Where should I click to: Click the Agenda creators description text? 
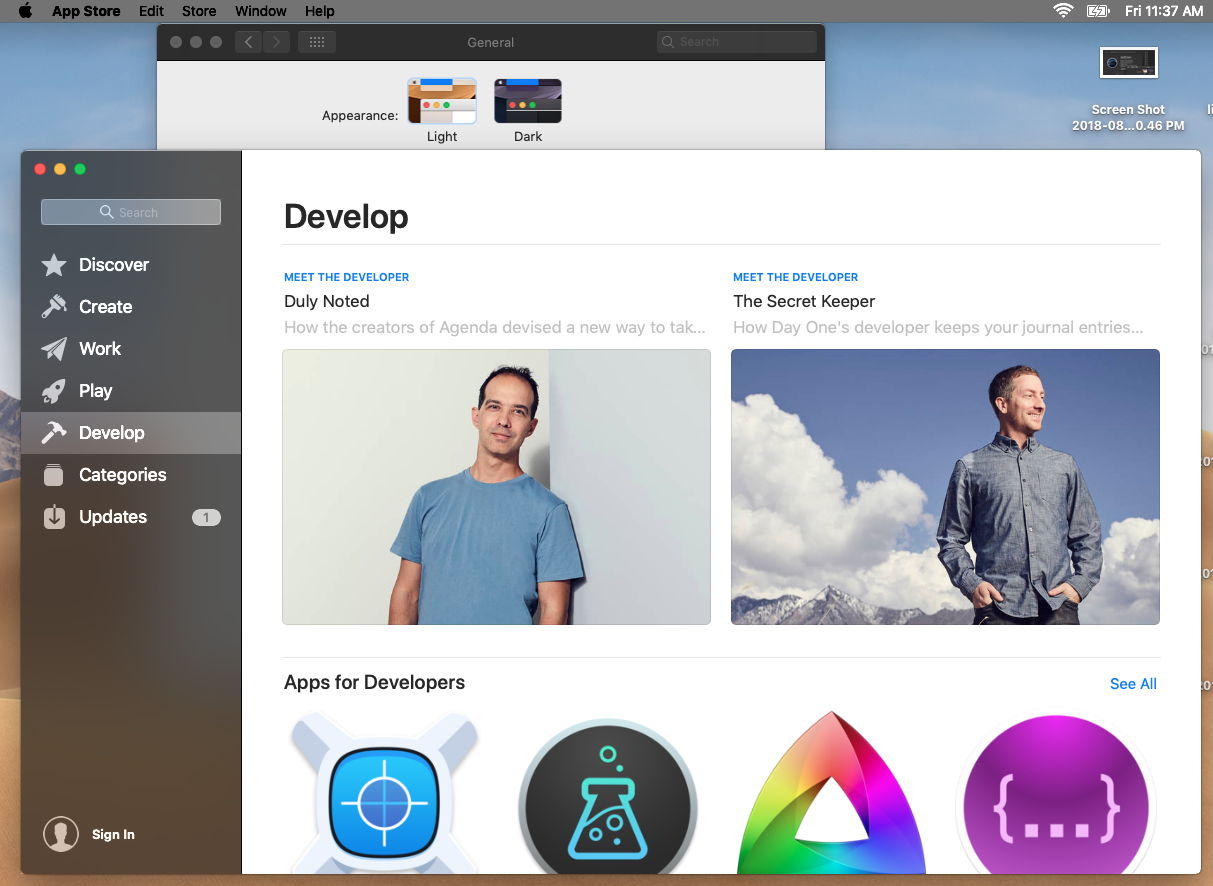click(495, 327)
